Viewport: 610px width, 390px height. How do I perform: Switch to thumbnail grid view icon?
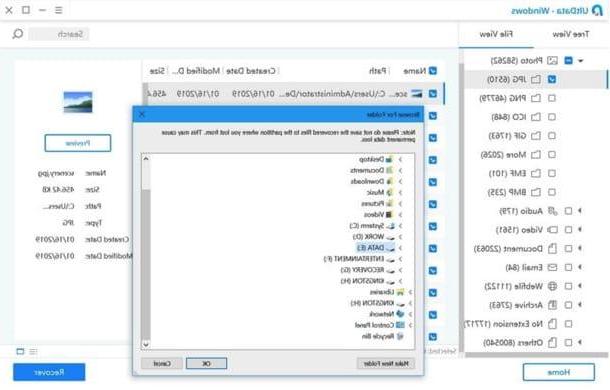pyautogui.click(x=20, y=351)
